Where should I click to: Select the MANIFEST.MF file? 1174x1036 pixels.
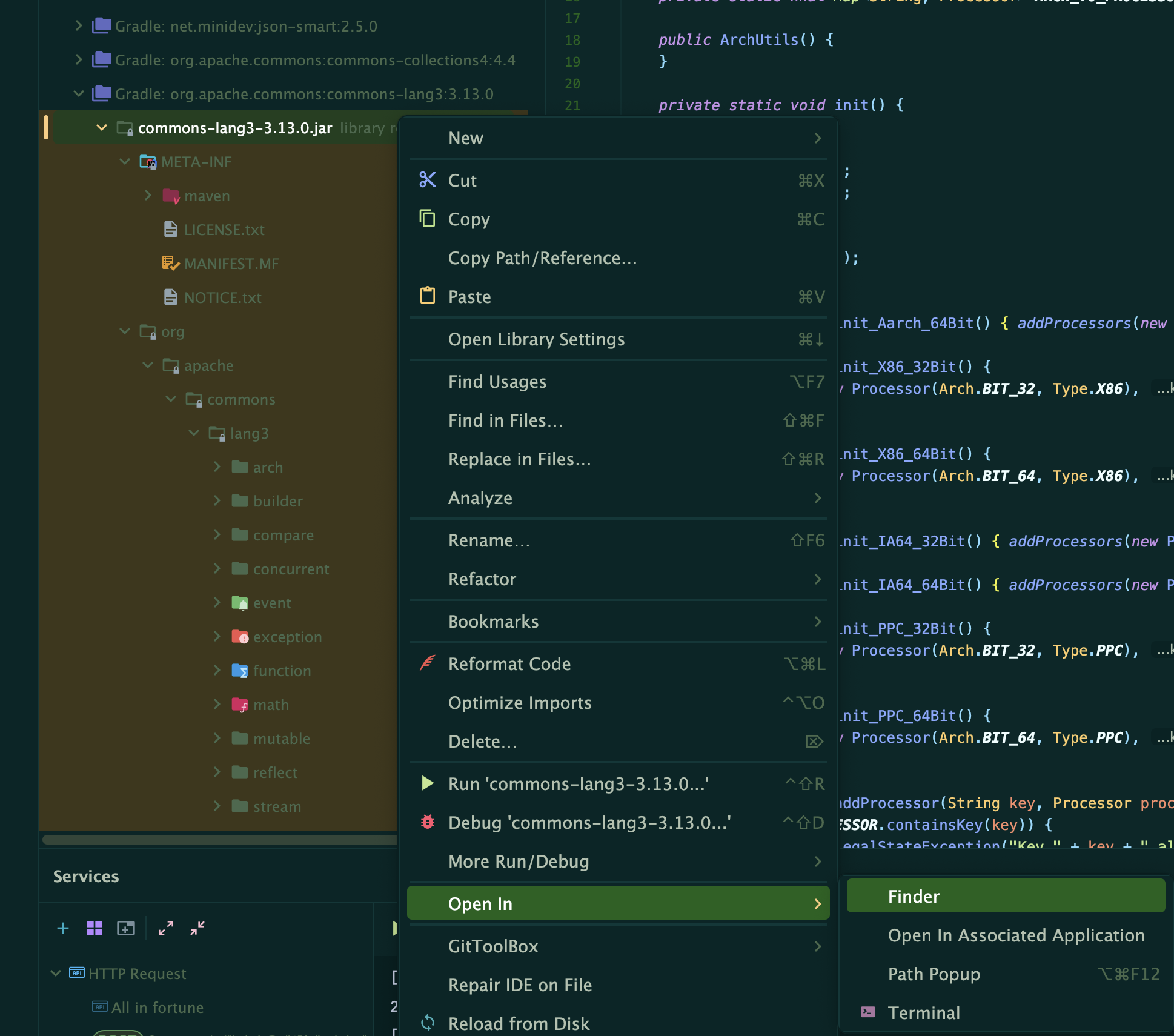click(231, 264)
